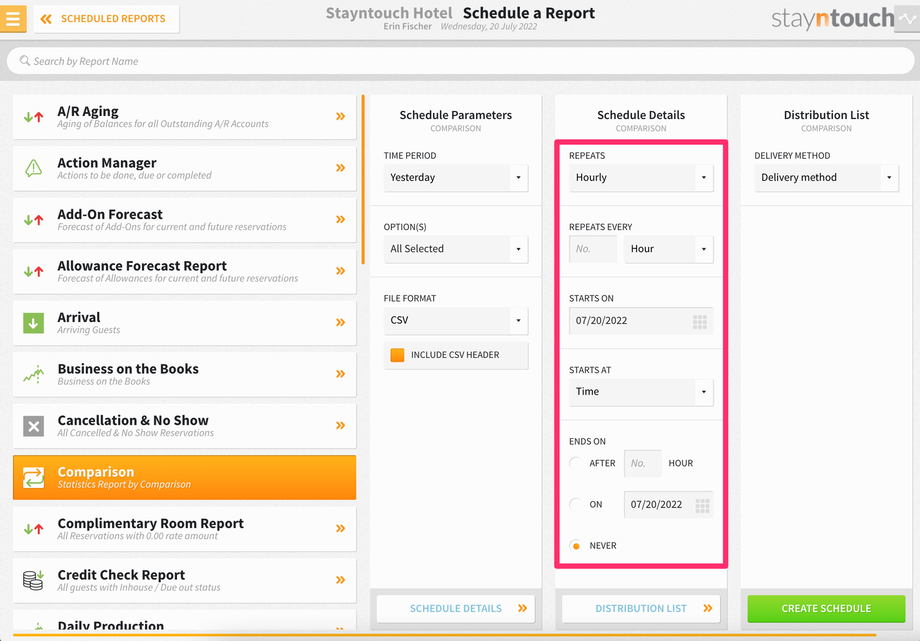Open the Option(s) All Selected dropdown
The height and width of the screenshot is (641, 920).
(x=456, y=249)
